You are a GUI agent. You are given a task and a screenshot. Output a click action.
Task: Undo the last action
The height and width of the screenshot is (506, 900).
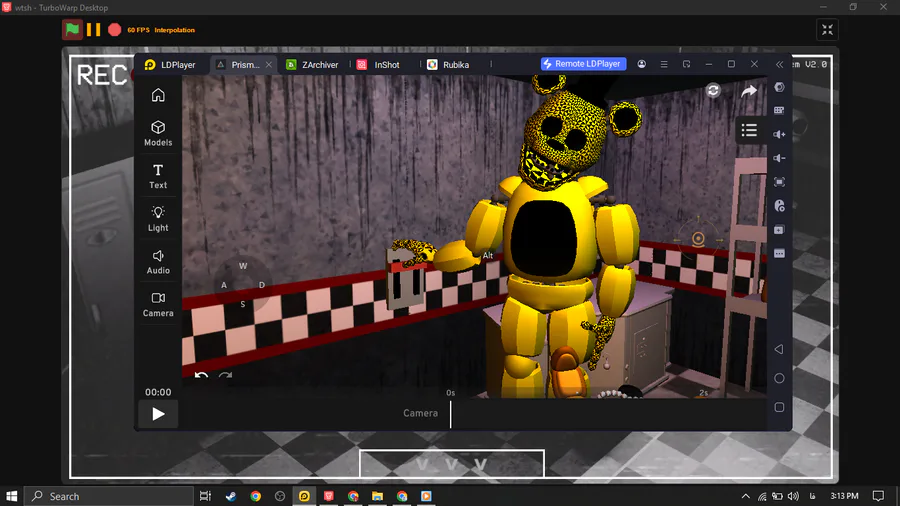tap(201, 376)
